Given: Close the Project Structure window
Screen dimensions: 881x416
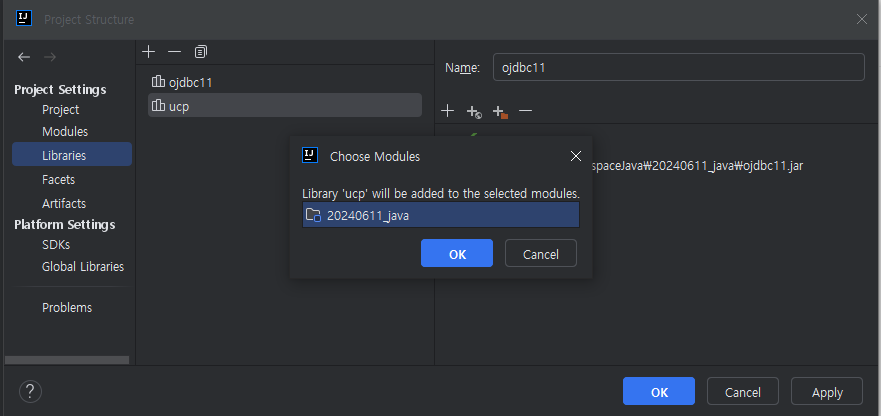Looking at the screenshot, I should click(861, 19).
